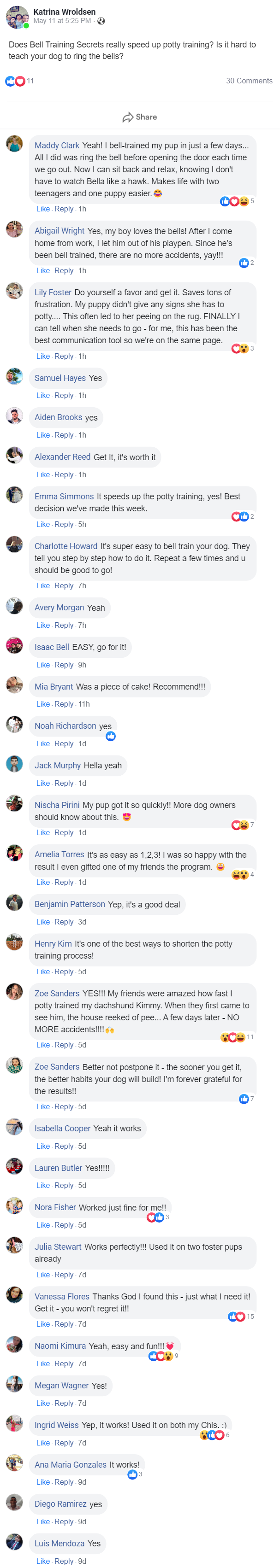Click the public globe icon near post date
The image size is (280, 1568).
pos(101,21)
